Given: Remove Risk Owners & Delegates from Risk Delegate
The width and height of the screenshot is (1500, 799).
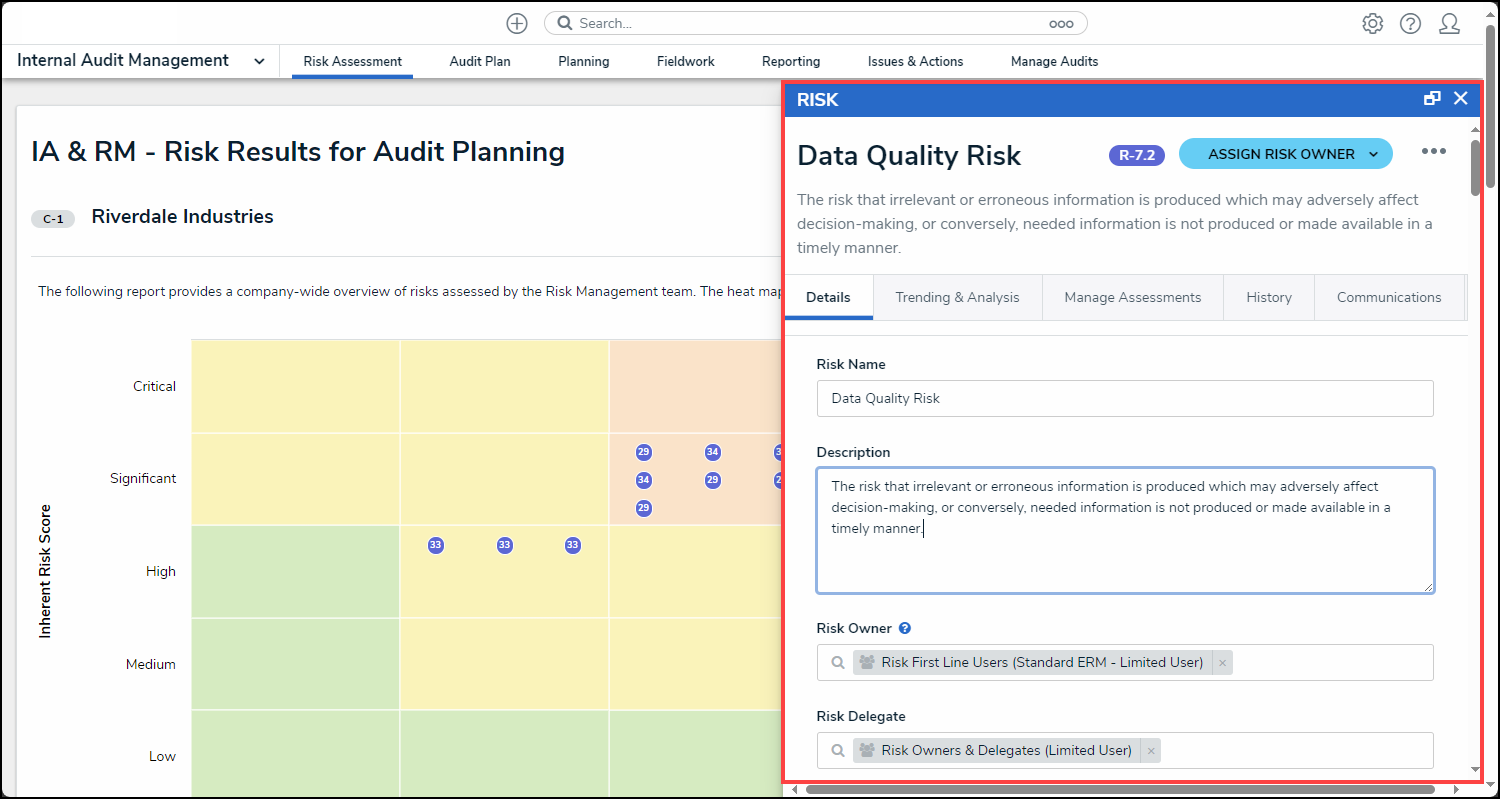Looking at the screenshot, I should (x=1151, y=751).
